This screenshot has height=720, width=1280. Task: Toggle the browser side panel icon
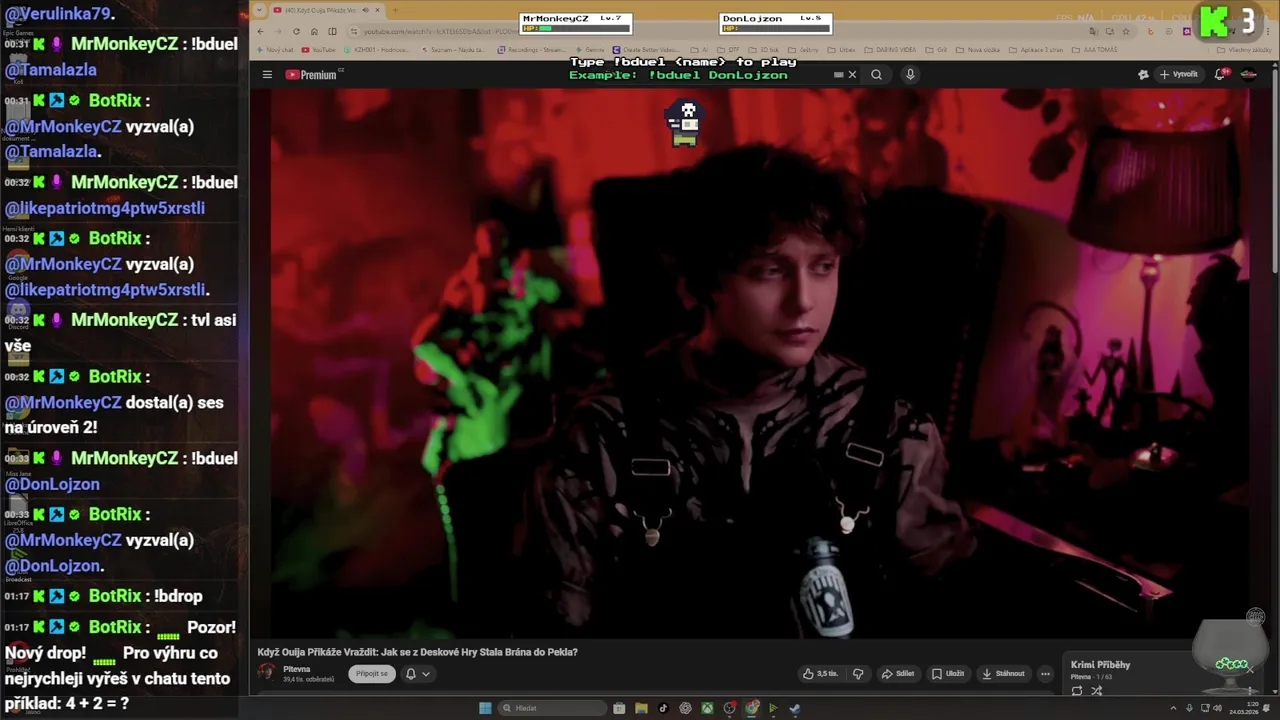pos(332,31)
